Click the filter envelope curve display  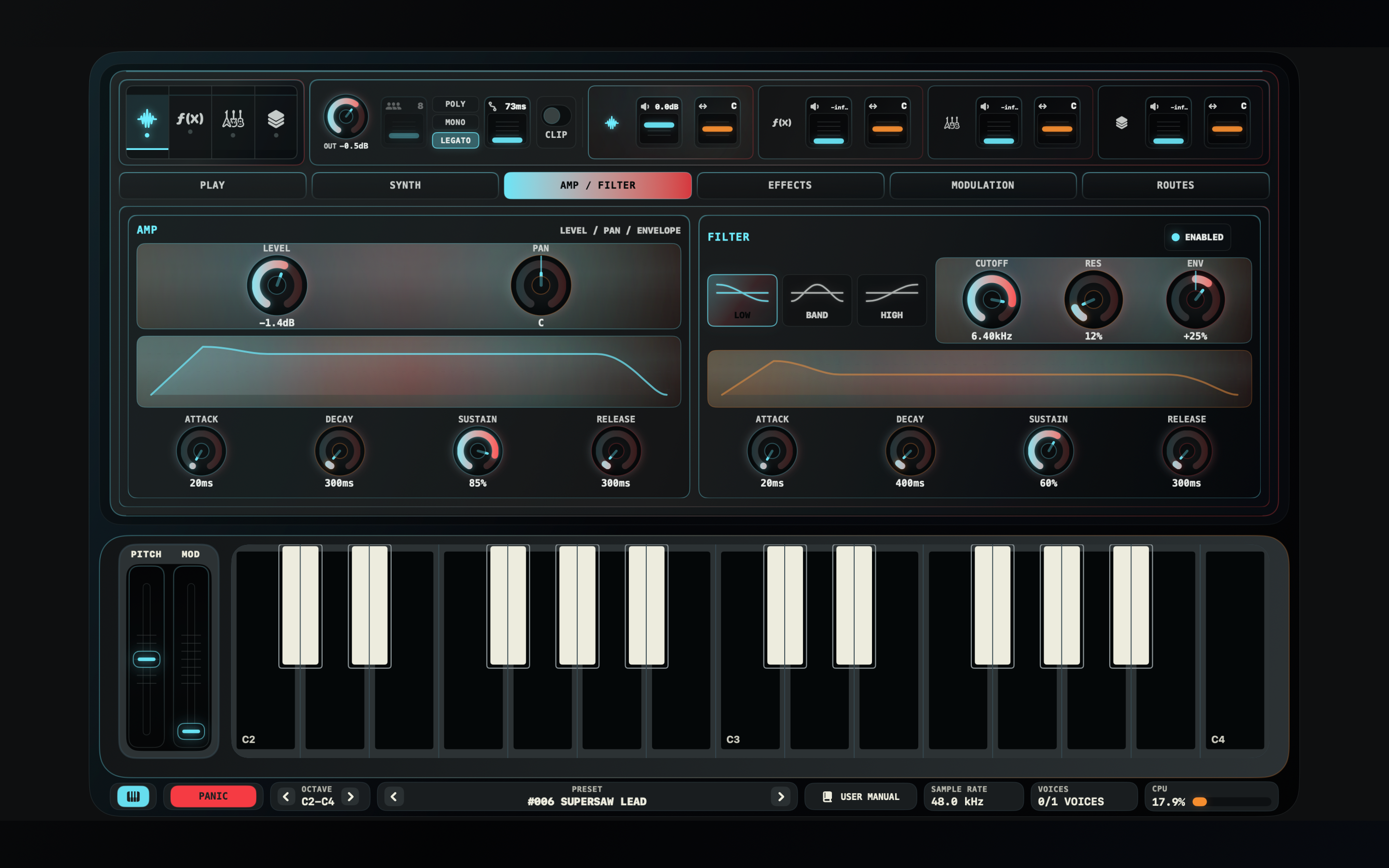979,379
